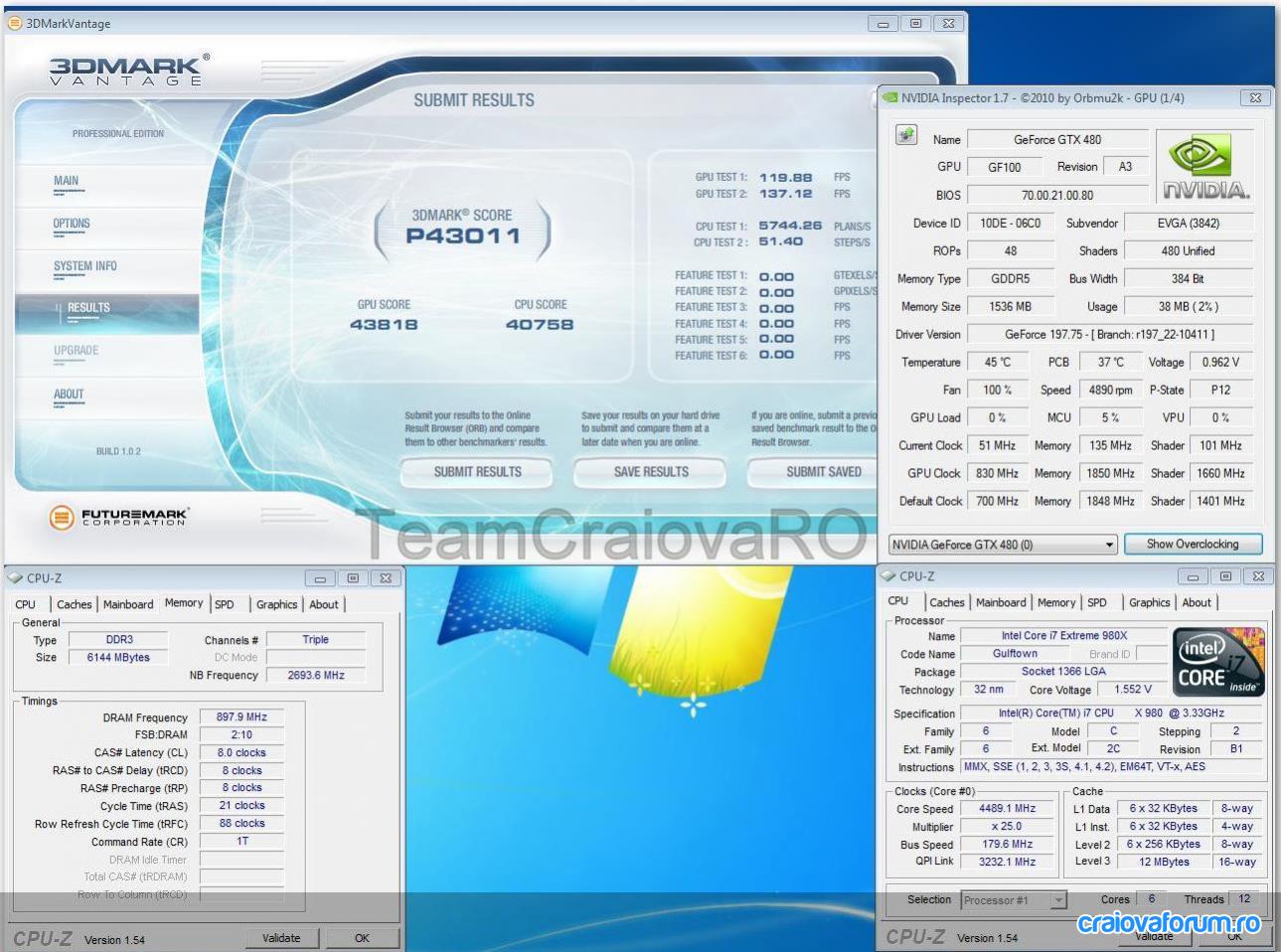Click the Intel Core i7 logo badge
Screen dimensions: 1281x952
pos(1218,661)
